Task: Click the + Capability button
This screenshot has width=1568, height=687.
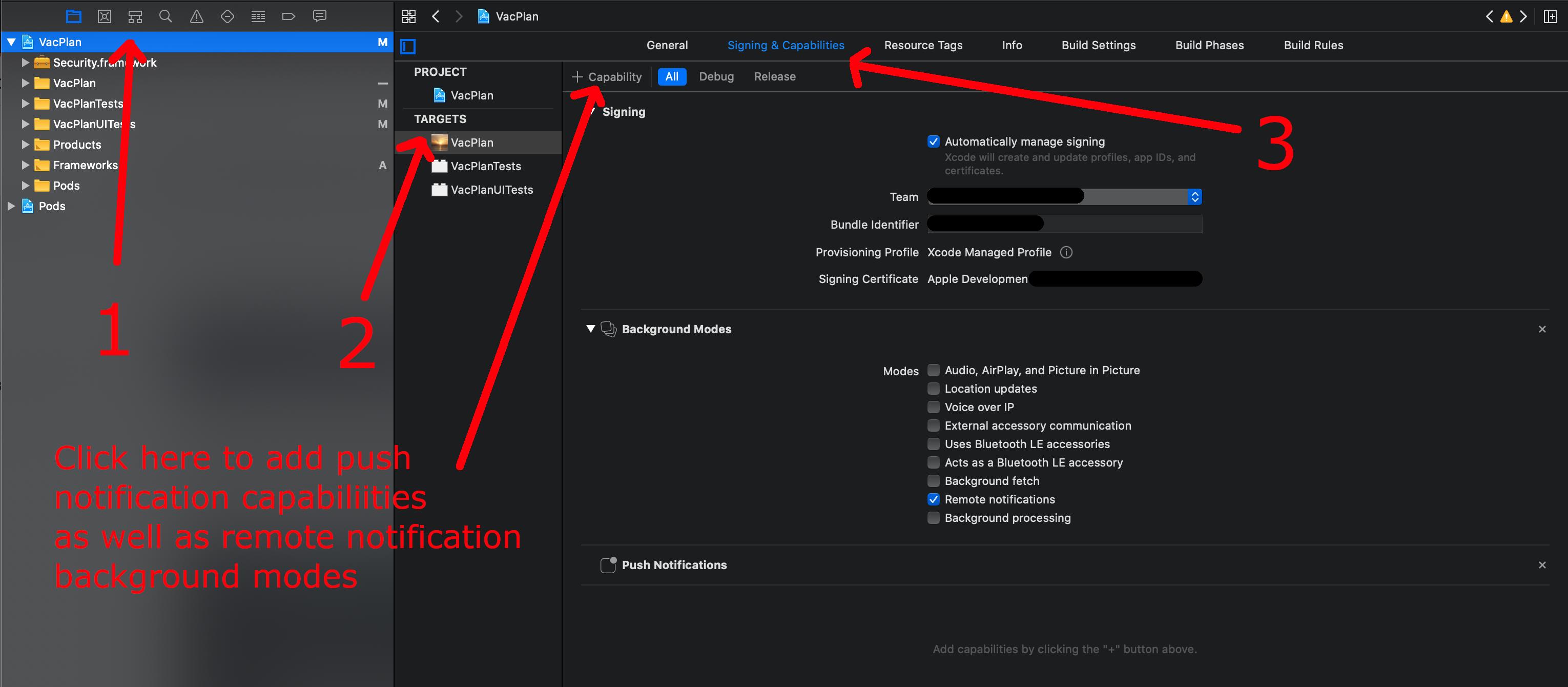Action: point(606,77)
